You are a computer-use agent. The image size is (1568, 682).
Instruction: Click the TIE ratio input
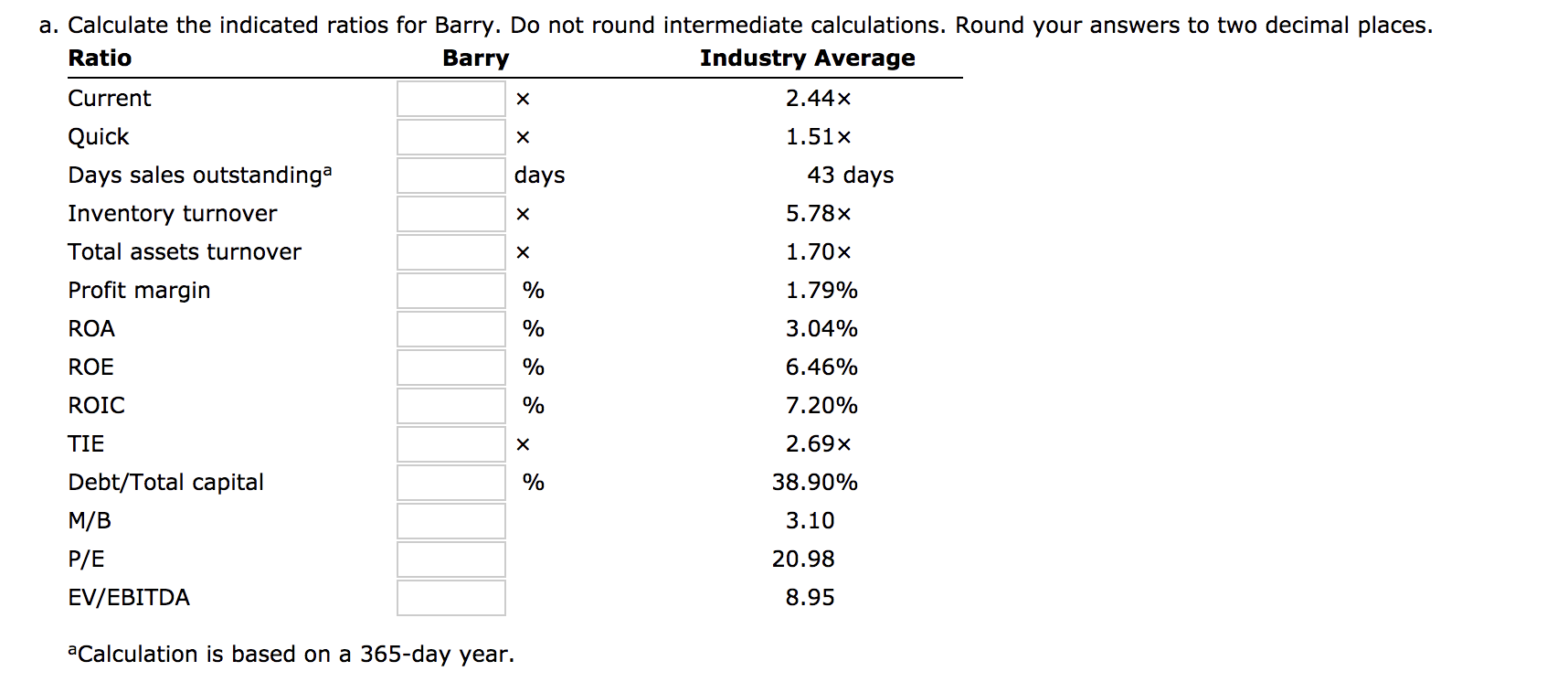coord(451,444)
